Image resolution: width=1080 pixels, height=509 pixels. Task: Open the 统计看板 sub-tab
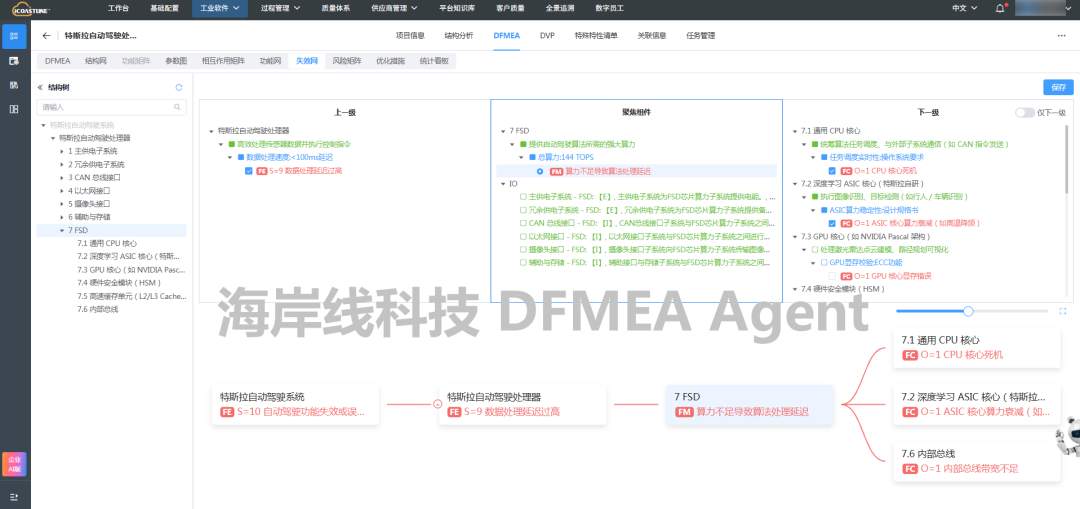tap(434, 61)
